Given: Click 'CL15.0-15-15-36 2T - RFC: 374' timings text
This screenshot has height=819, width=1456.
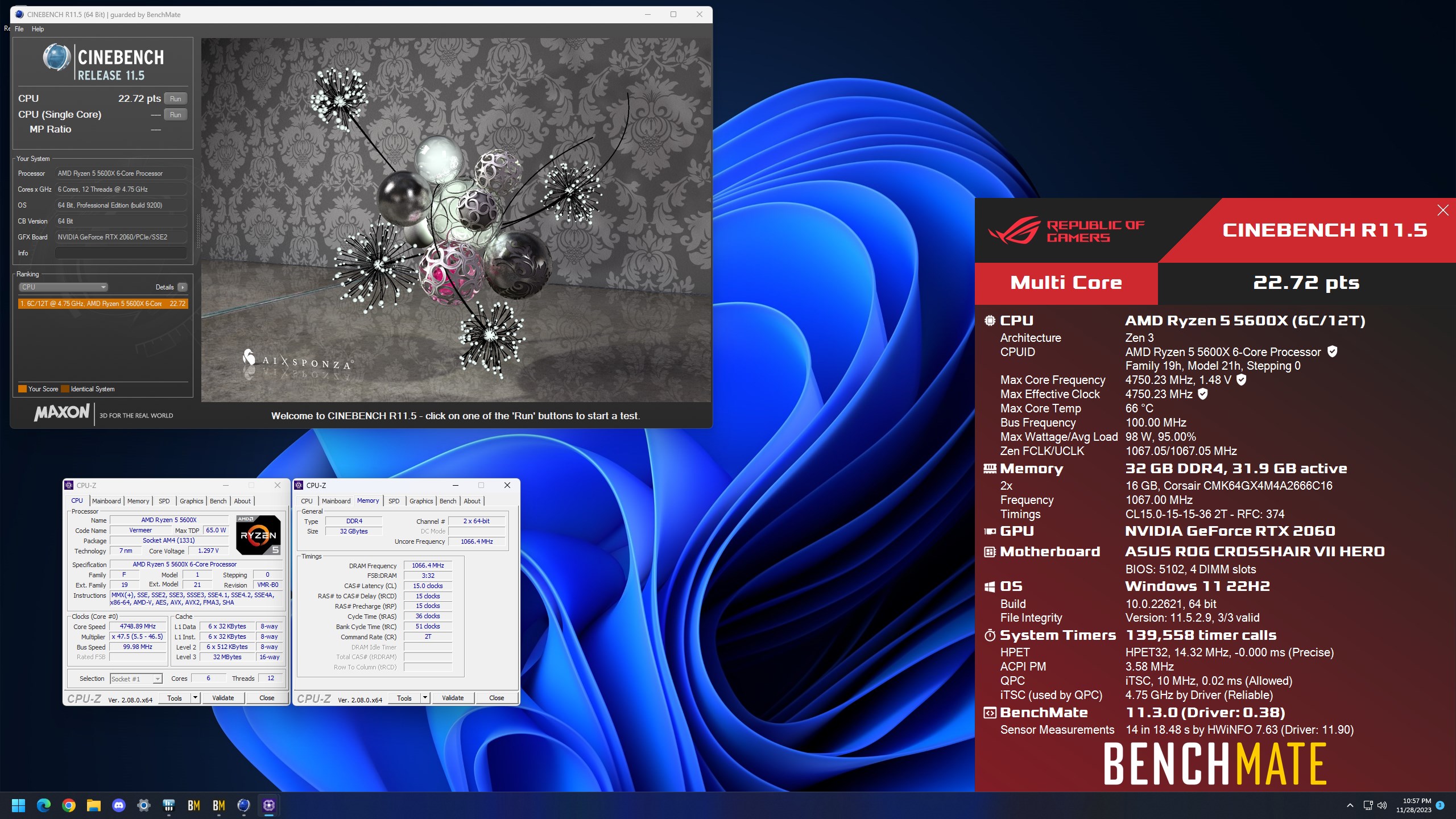Looking at the screenshot, I should (1205, 514).
